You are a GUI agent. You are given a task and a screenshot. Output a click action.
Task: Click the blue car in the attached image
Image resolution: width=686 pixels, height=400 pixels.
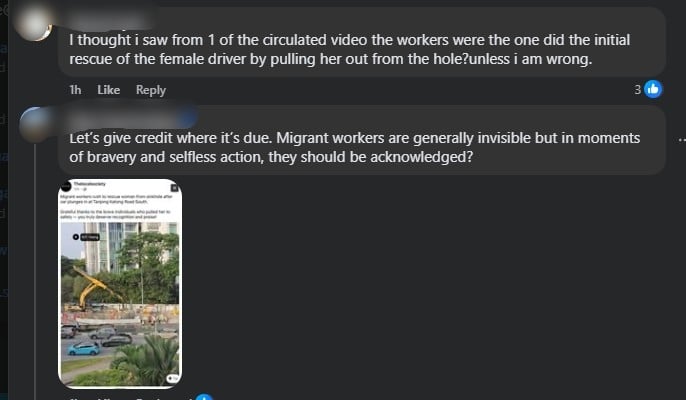pos(83,349)
